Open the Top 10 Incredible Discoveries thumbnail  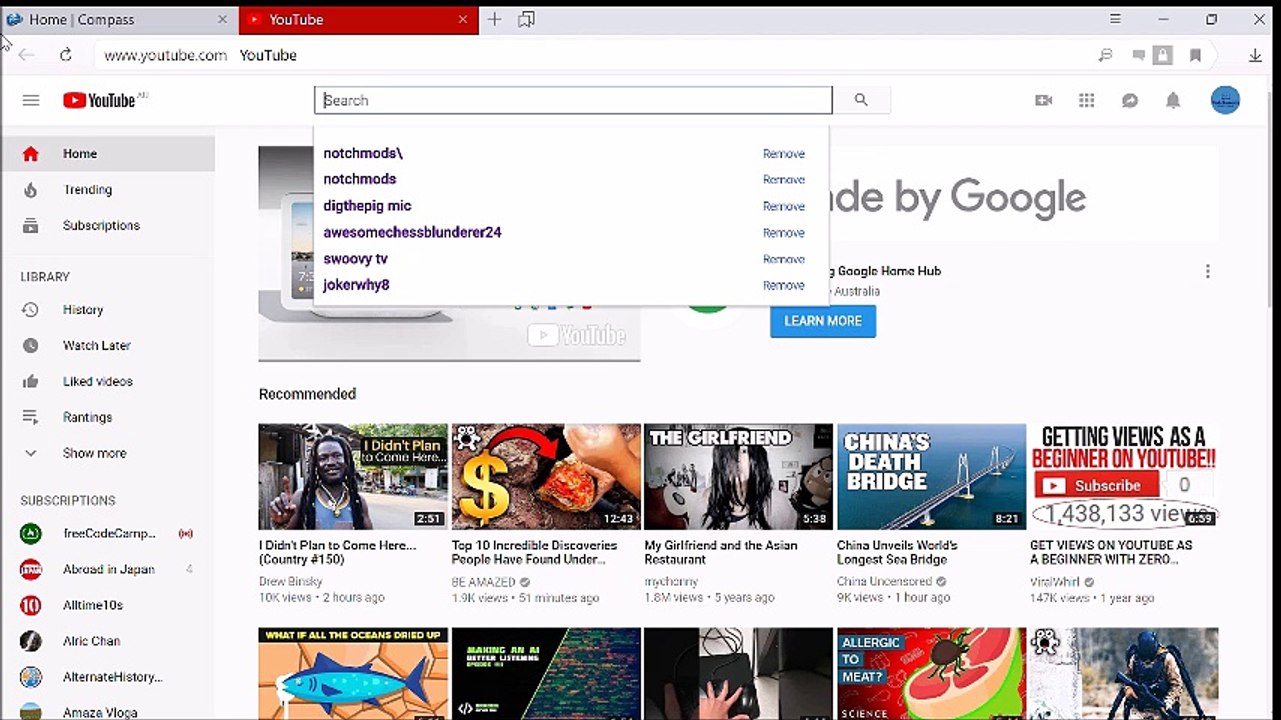546,477
